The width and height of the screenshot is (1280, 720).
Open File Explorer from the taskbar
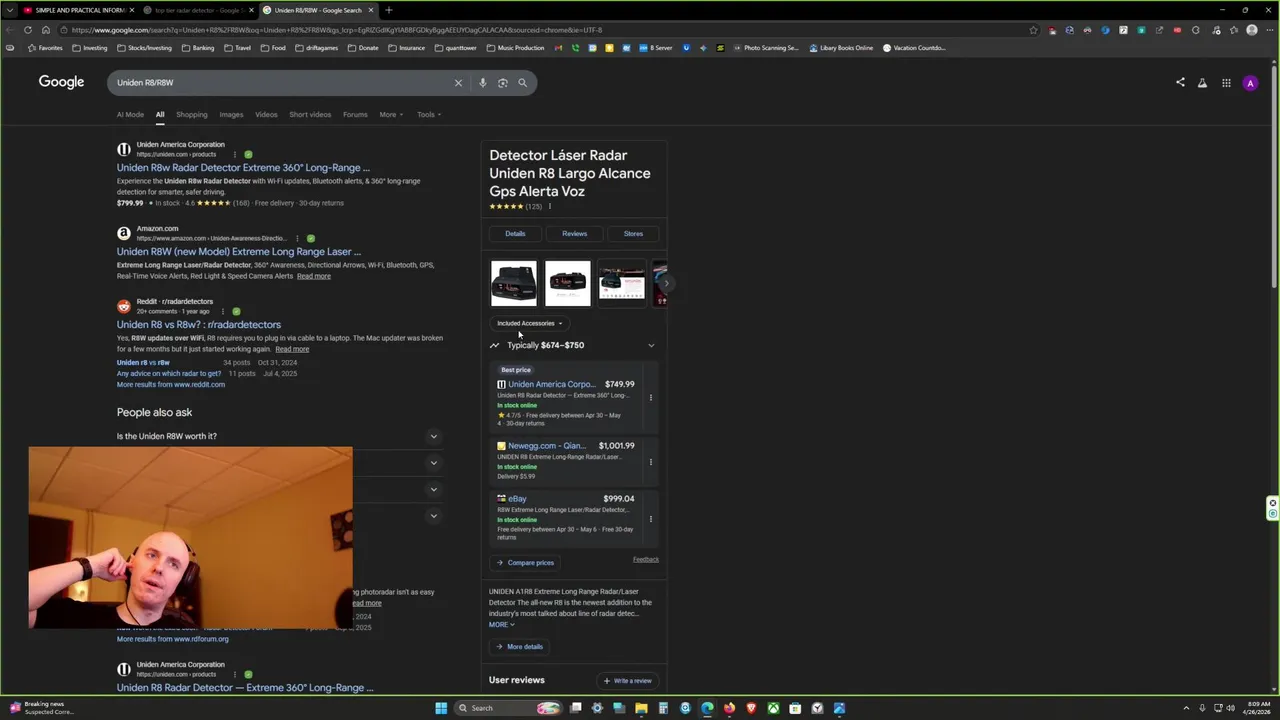pos(641,708)
